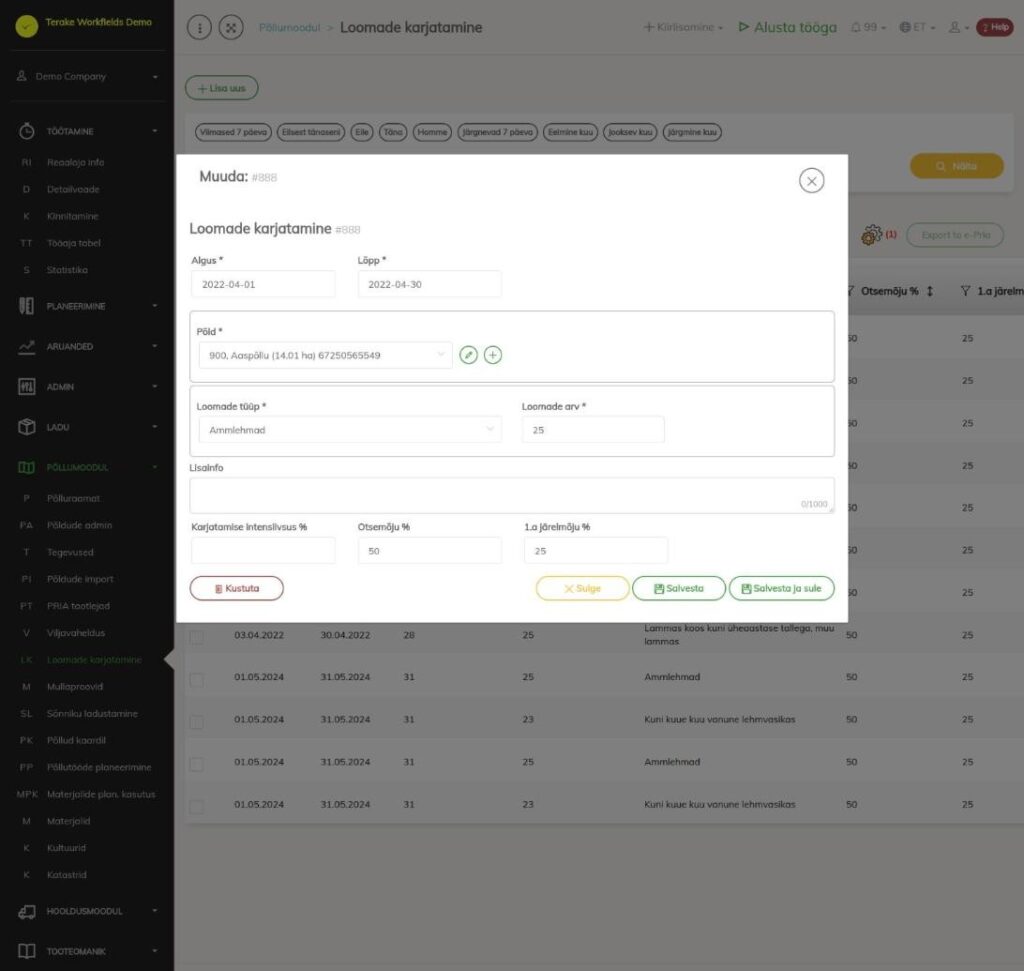The image size is (1024, 971).
Task: Click the Põllumoodul breadcrumb link
Action: (x=289, y=27)
